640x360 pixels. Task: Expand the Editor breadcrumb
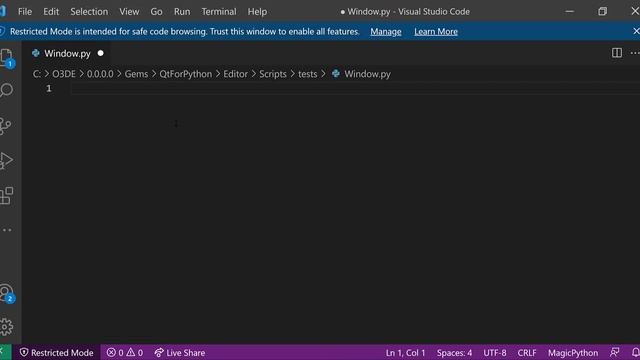pyautogui.click(x=236, y=74)
